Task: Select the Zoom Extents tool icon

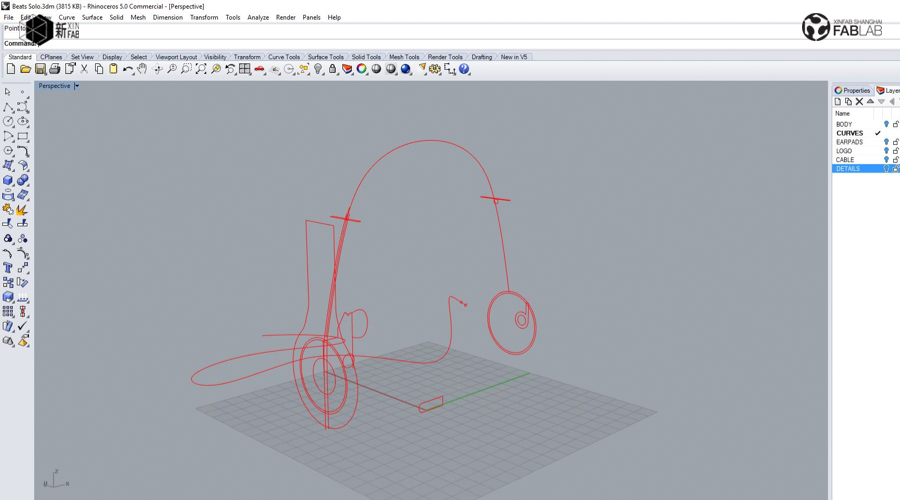Action: [x=201, y=69]
